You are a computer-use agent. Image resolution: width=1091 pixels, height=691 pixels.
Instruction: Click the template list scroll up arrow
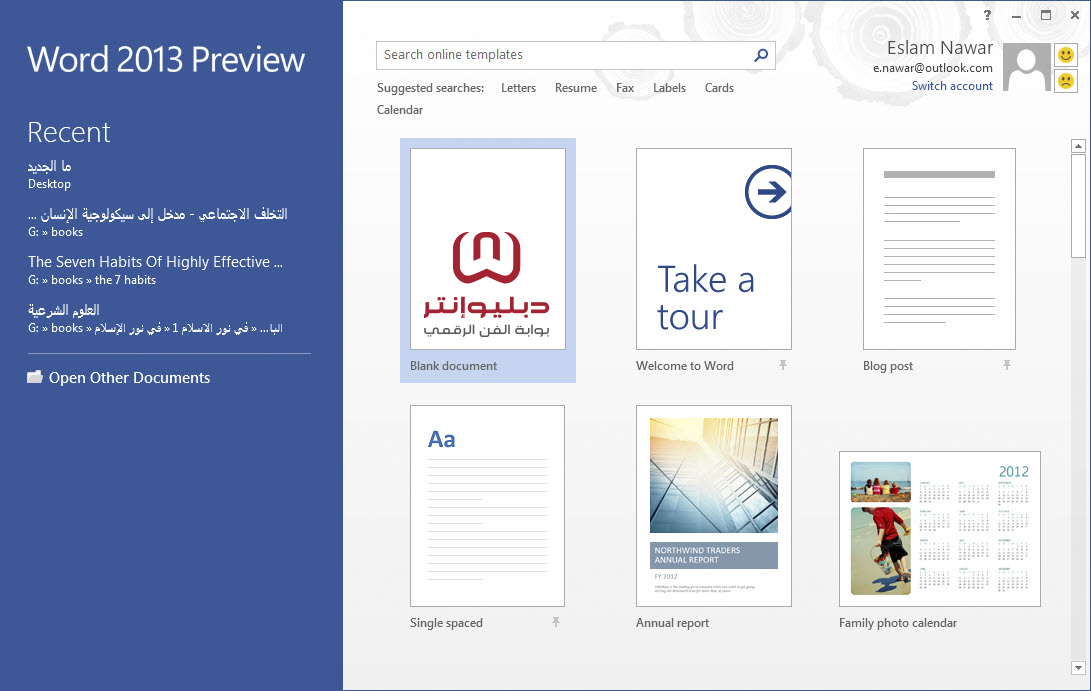[1078, 146]
